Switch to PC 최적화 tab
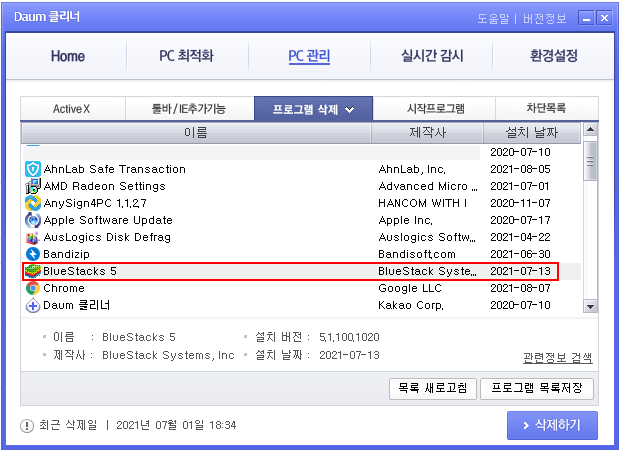Image resolution: width=621 pixels, height=454 pixels. 186,56
